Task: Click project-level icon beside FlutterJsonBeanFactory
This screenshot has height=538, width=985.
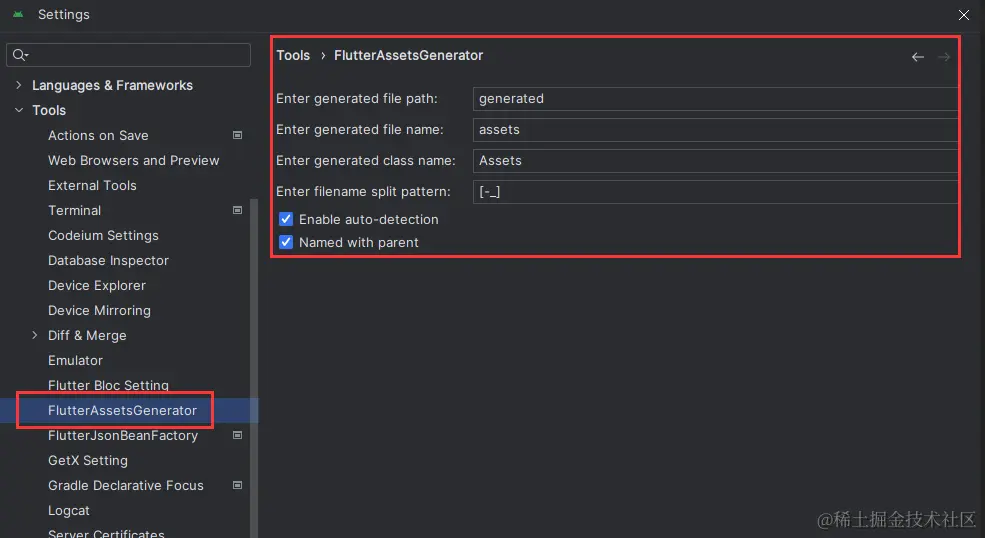Action: pyautogui.click(x=237, y=435)
